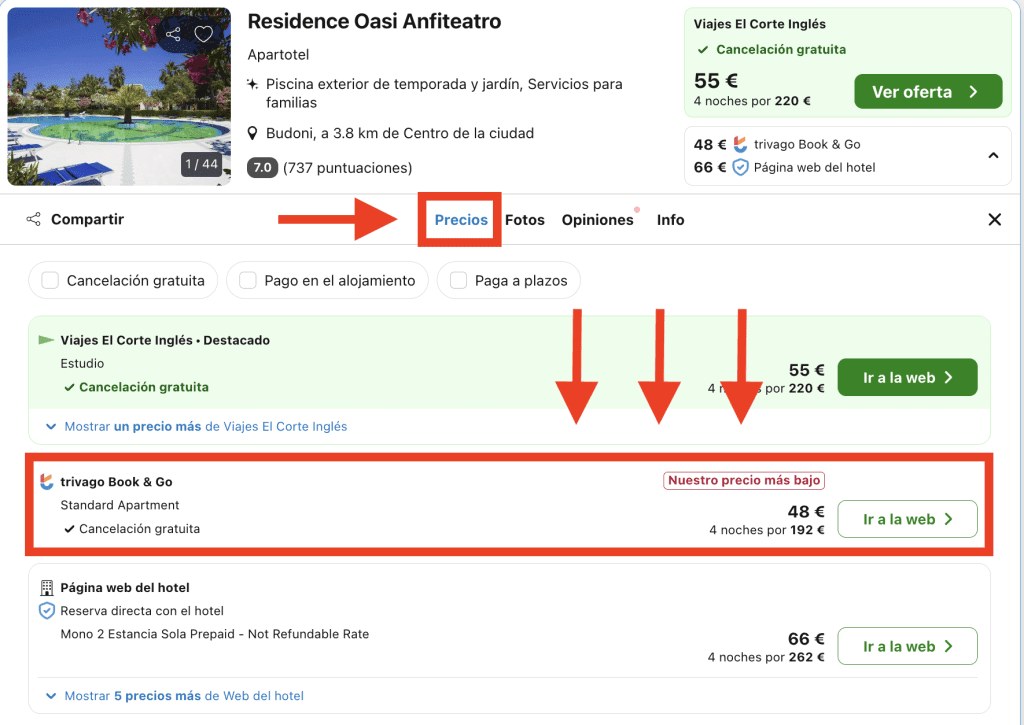Click the heart favorite icon on photo

tap(203, 35)
